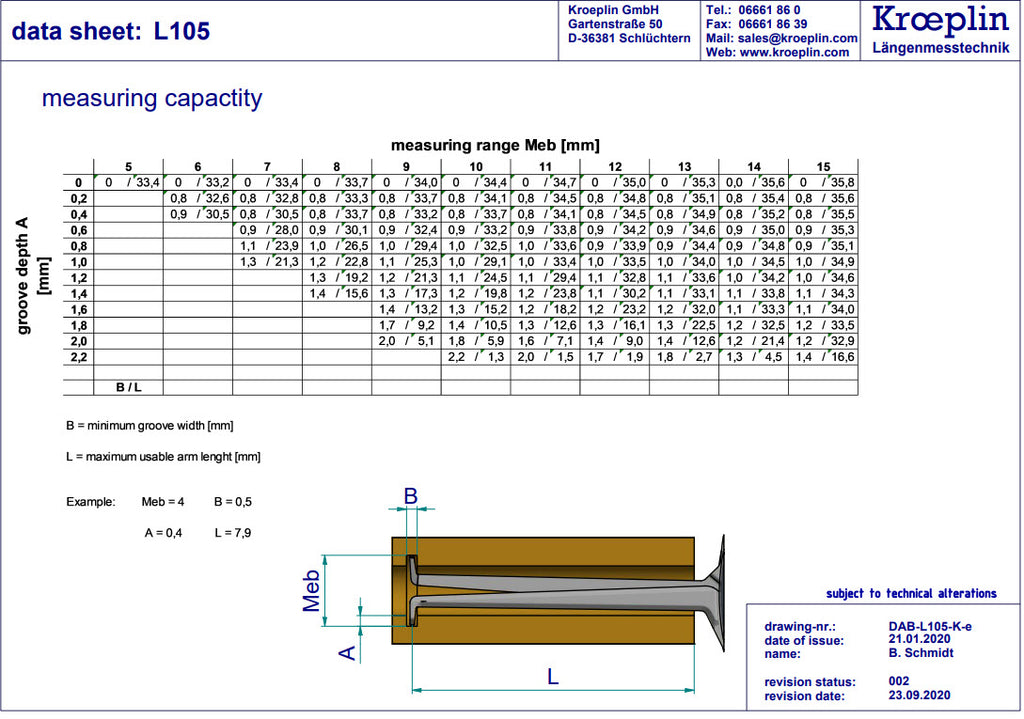Click the groove depth row label 2,2
Screen dimensions: 1024x719
pyautogui.click(x=78, y=357)
